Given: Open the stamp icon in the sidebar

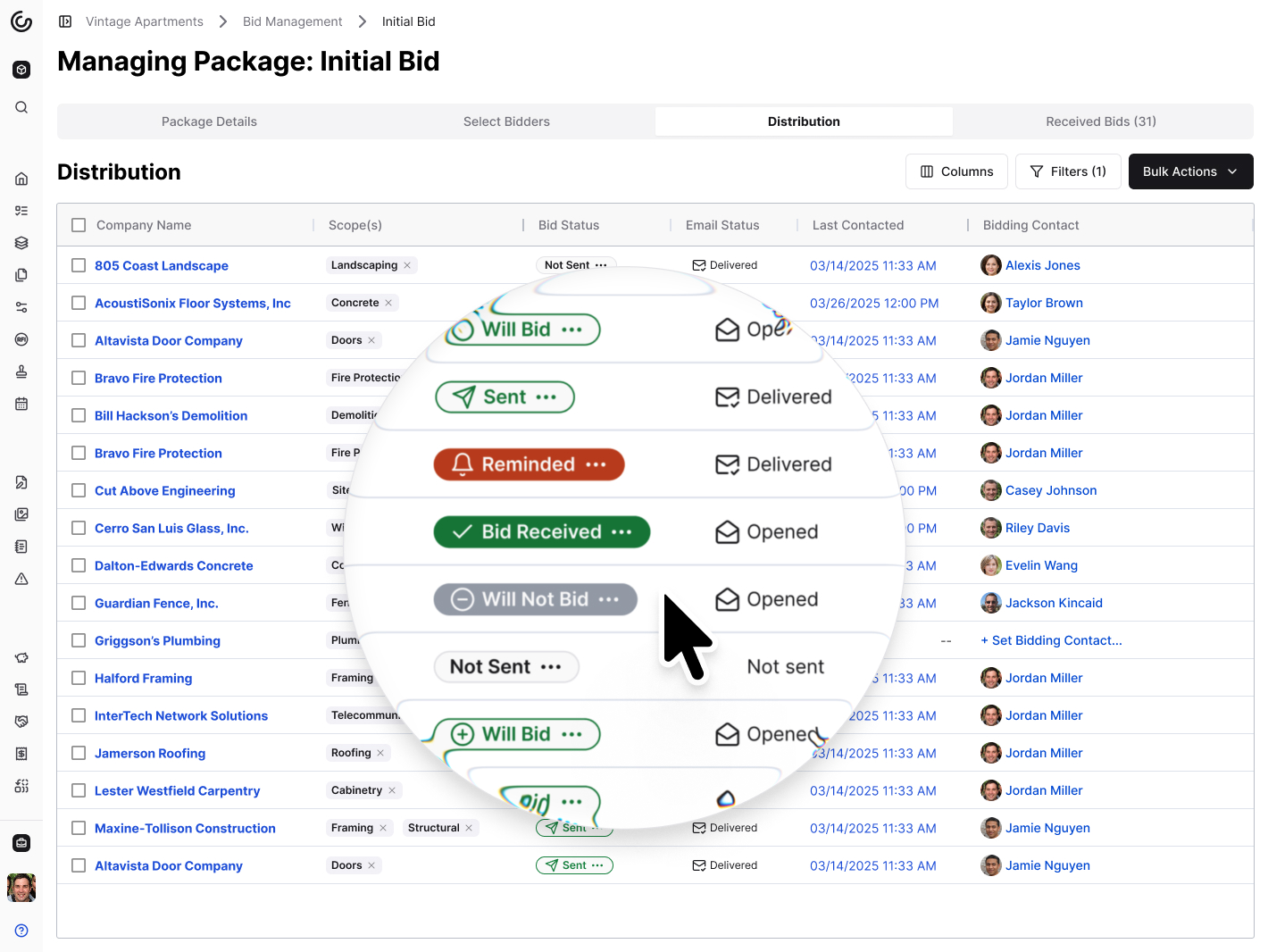Looking at the screenshot, I should coord(21,372).
